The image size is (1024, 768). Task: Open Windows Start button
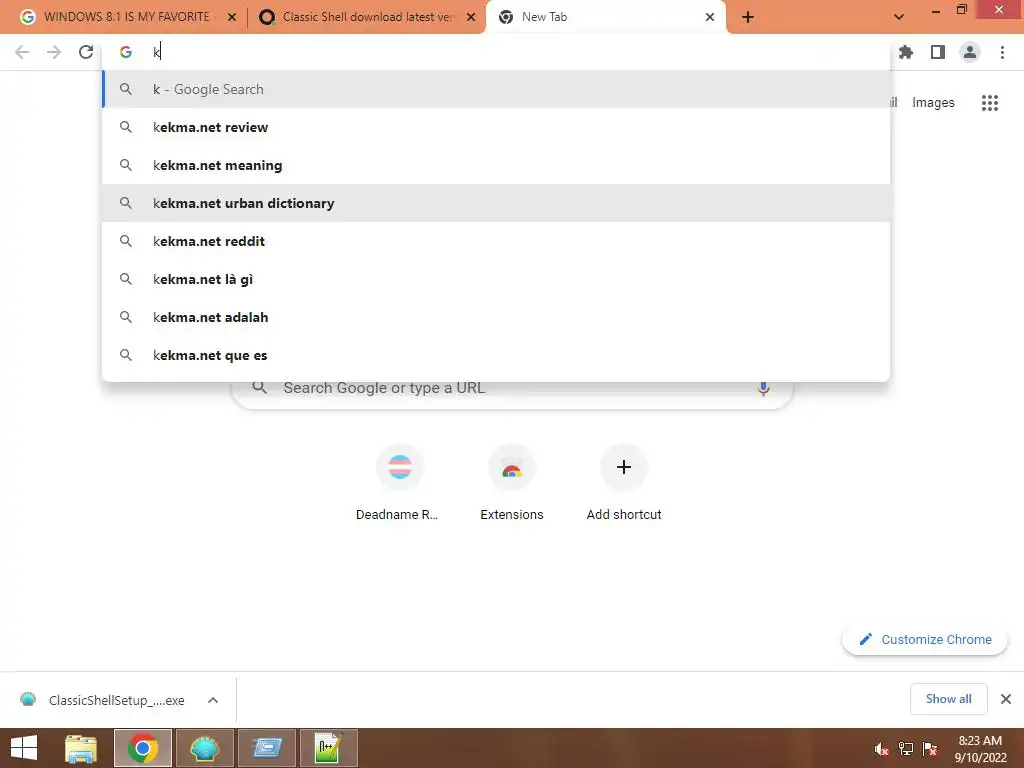24,748
